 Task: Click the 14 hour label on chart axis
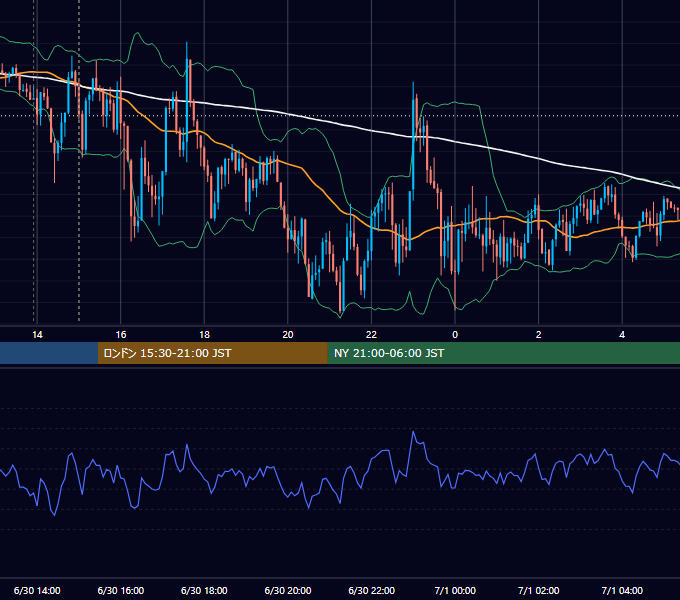click(x=37, y=334)
